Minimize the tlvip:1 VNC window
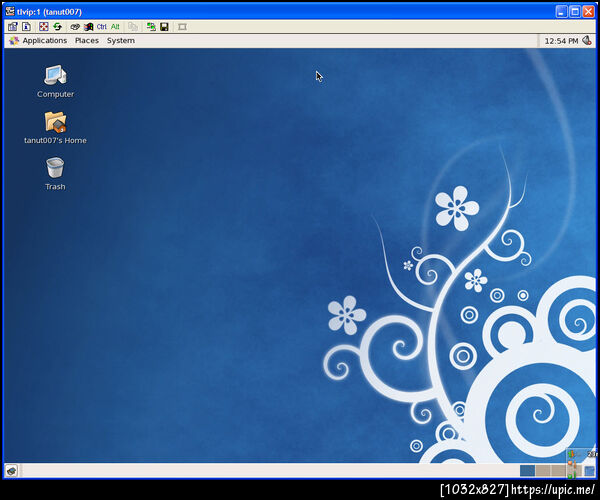600x500 pixels. coord(561,11)
